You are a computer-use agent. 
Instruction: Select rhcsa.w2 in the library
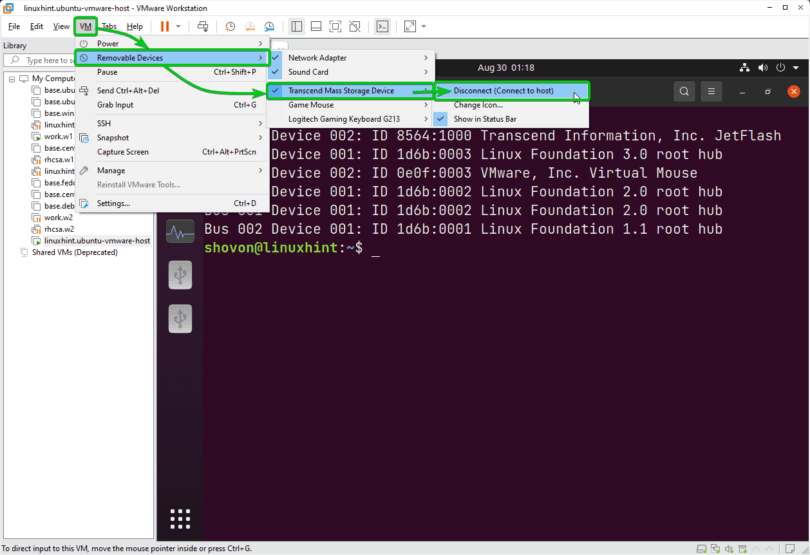[59, 229]
